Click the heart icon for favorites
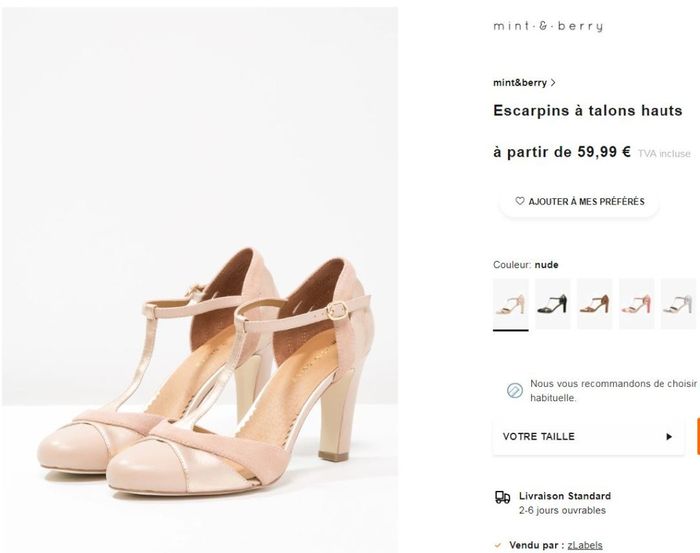 tap(520, 201)
